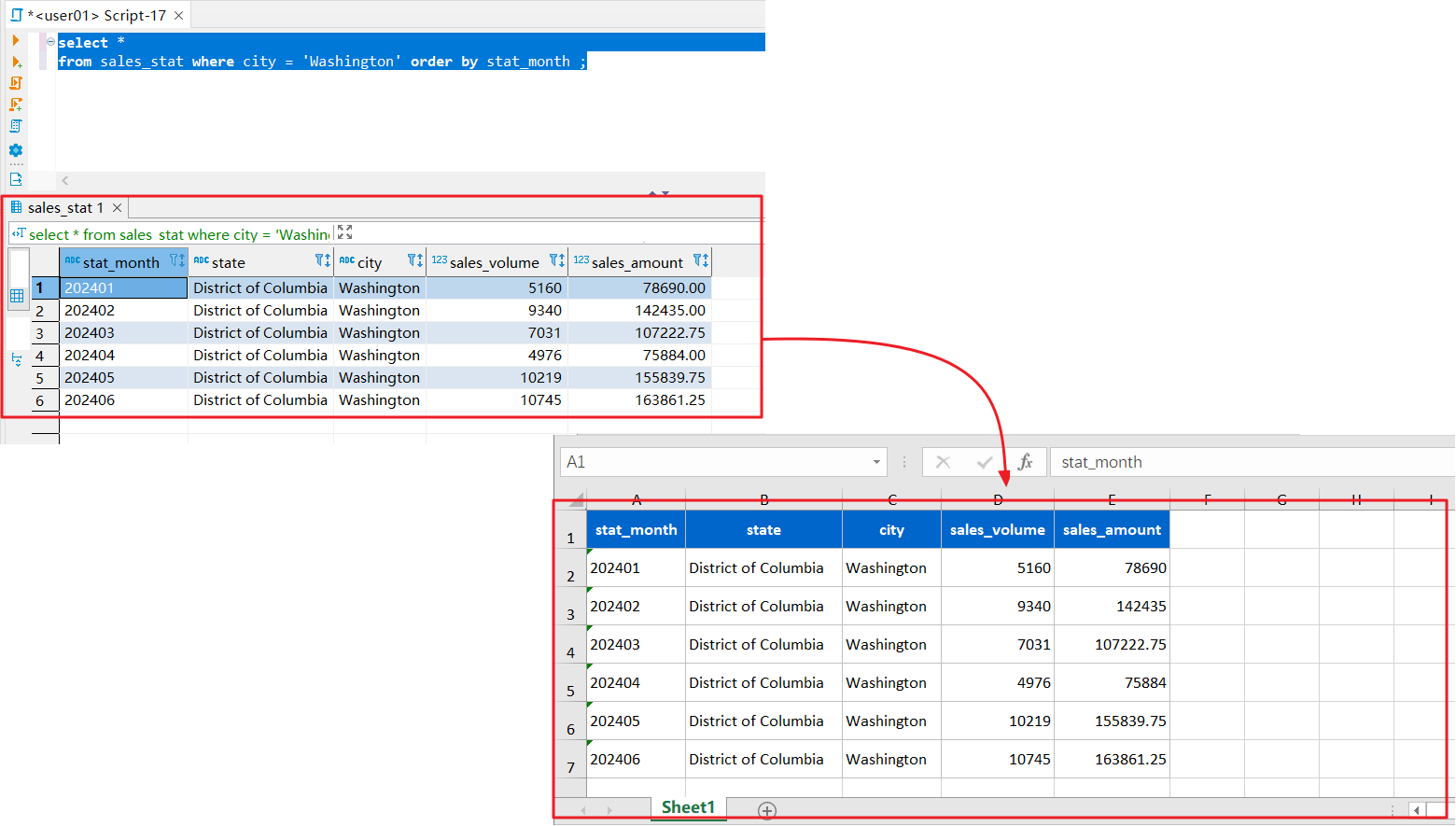Click the Execute script icon
The width and height of the screenshot is (1456, 826).
(x=16, y=83)
